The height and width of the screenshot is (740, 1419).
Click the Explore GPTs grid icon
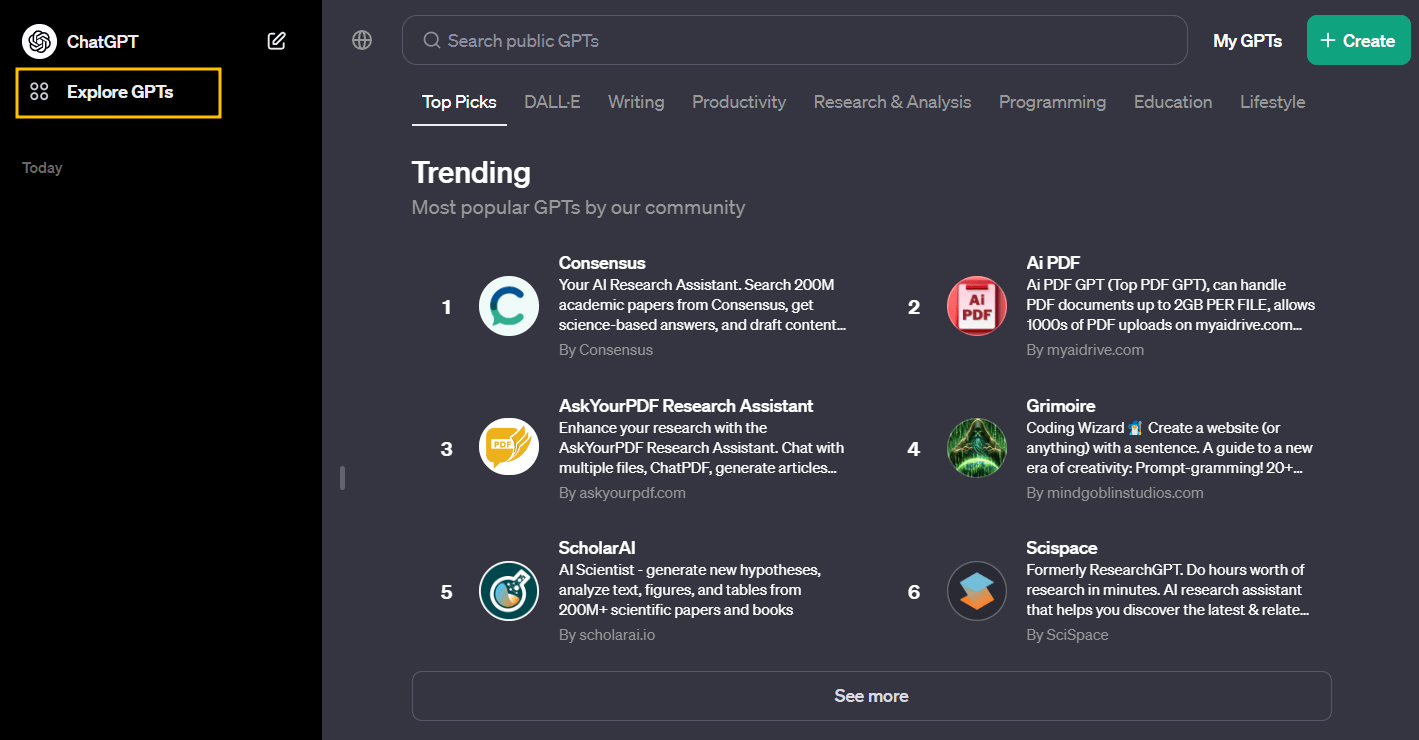(x=39, y=92)
